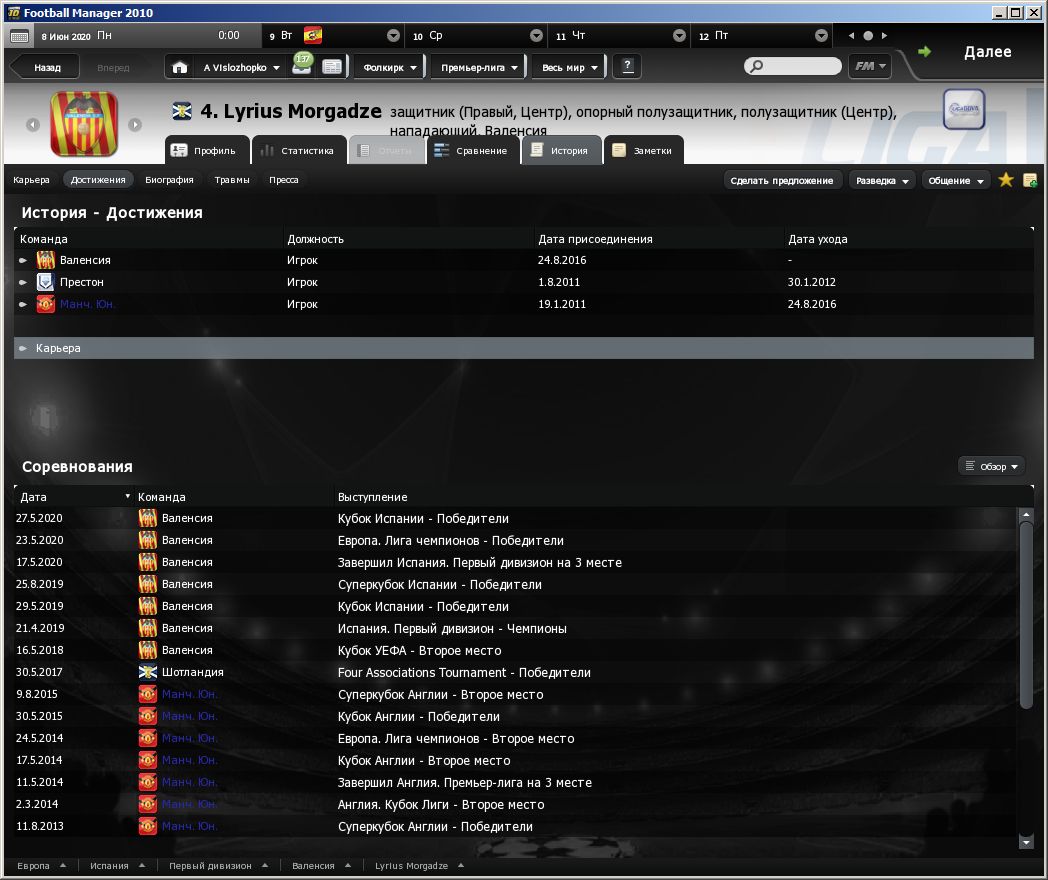This screenshot has width=1048, height=880.
Task: Open the news card icon beside inbox
Action: [332, 67]
